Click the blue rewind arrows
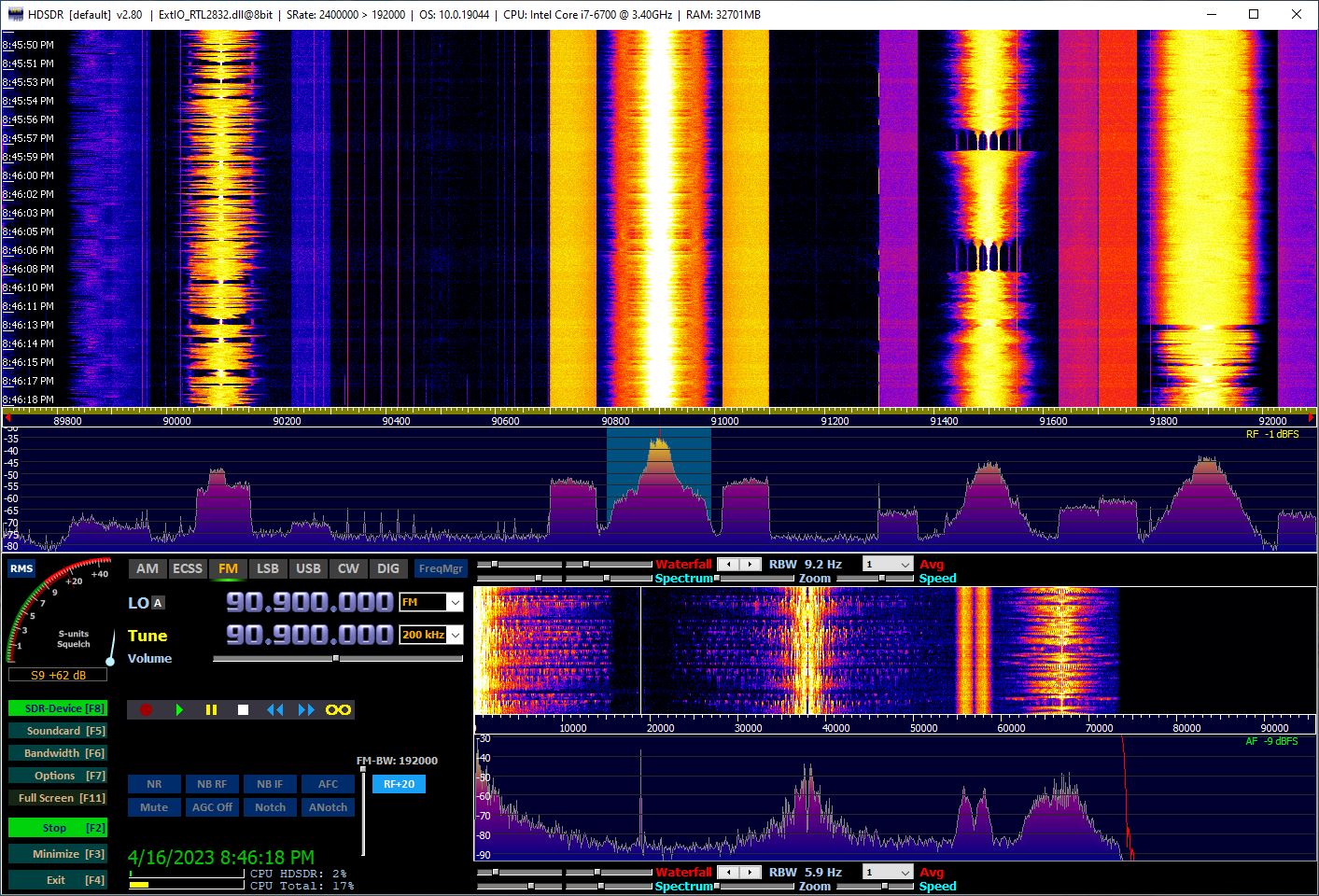 274,710
